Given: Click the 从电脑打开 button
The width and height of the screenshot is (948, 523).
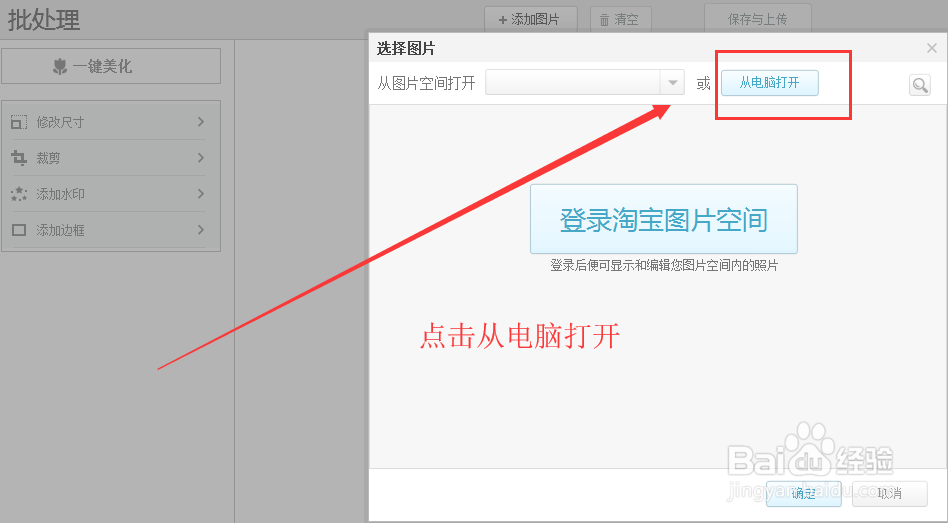Looking at the screenshot, I should pos(770,83).
